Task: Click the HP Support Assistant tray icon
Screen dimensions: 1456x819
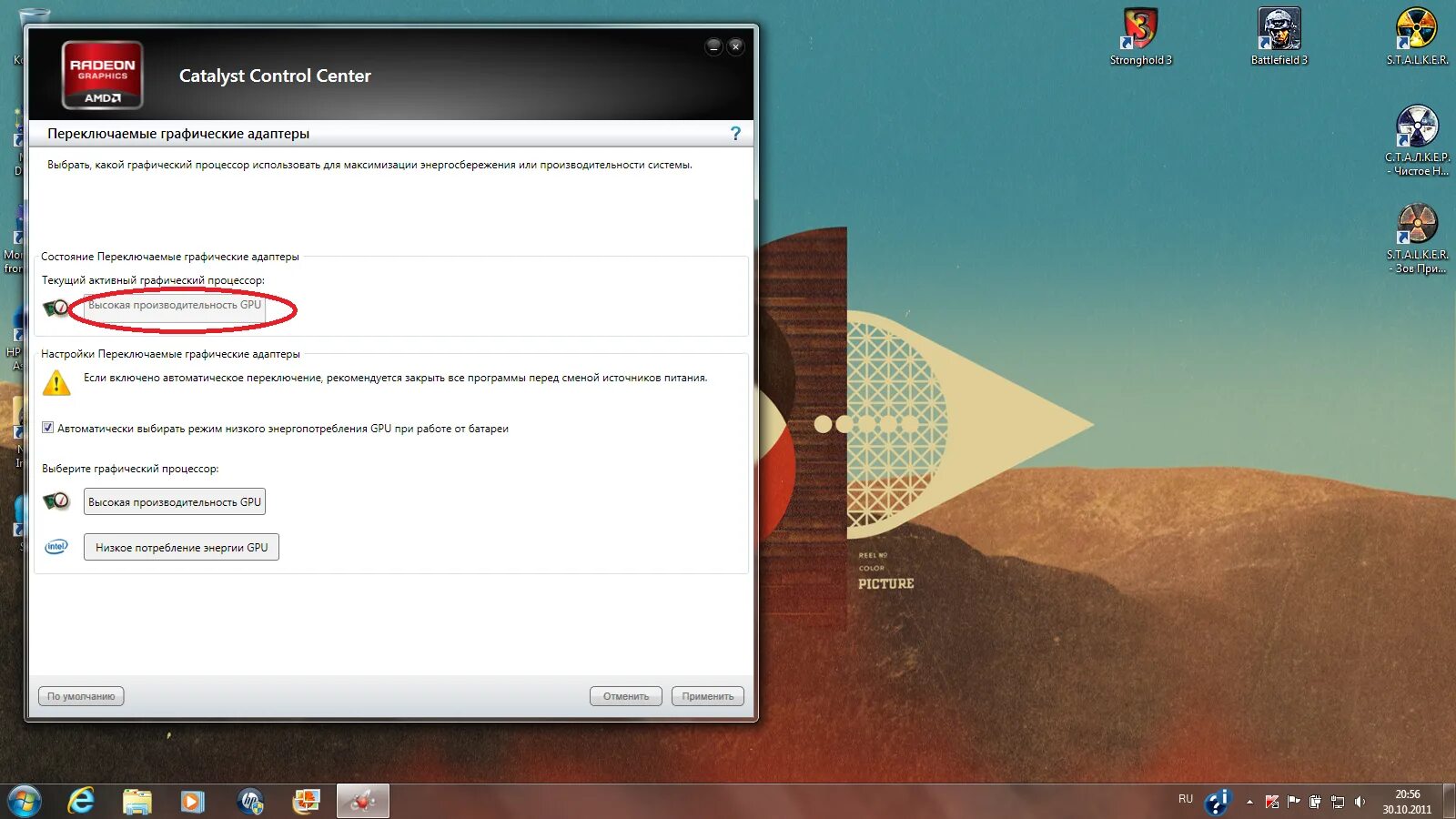Action: pyautogui.click(x=1217, y=802)
